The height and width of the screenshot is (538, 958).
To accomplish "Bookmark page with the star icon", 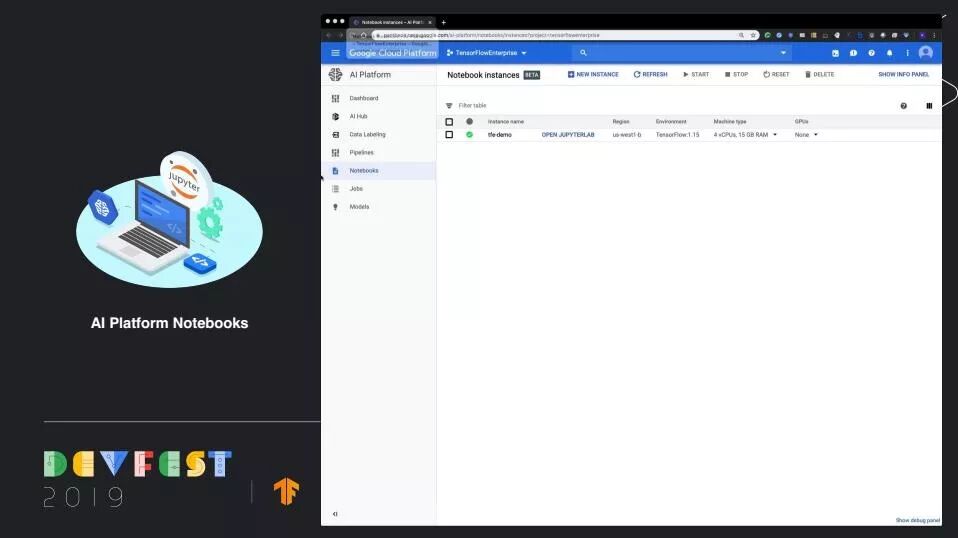I will (753, 35).
